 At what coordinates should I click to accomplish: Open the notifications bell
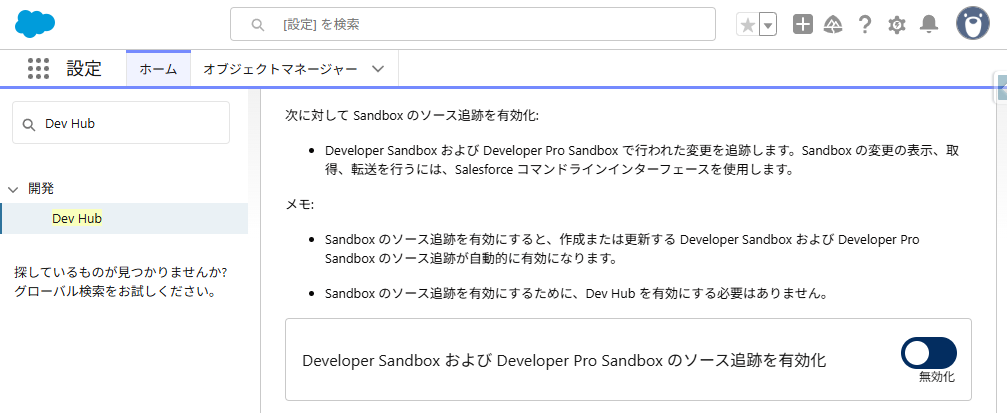pyautogui.click(x=929, y=24)
